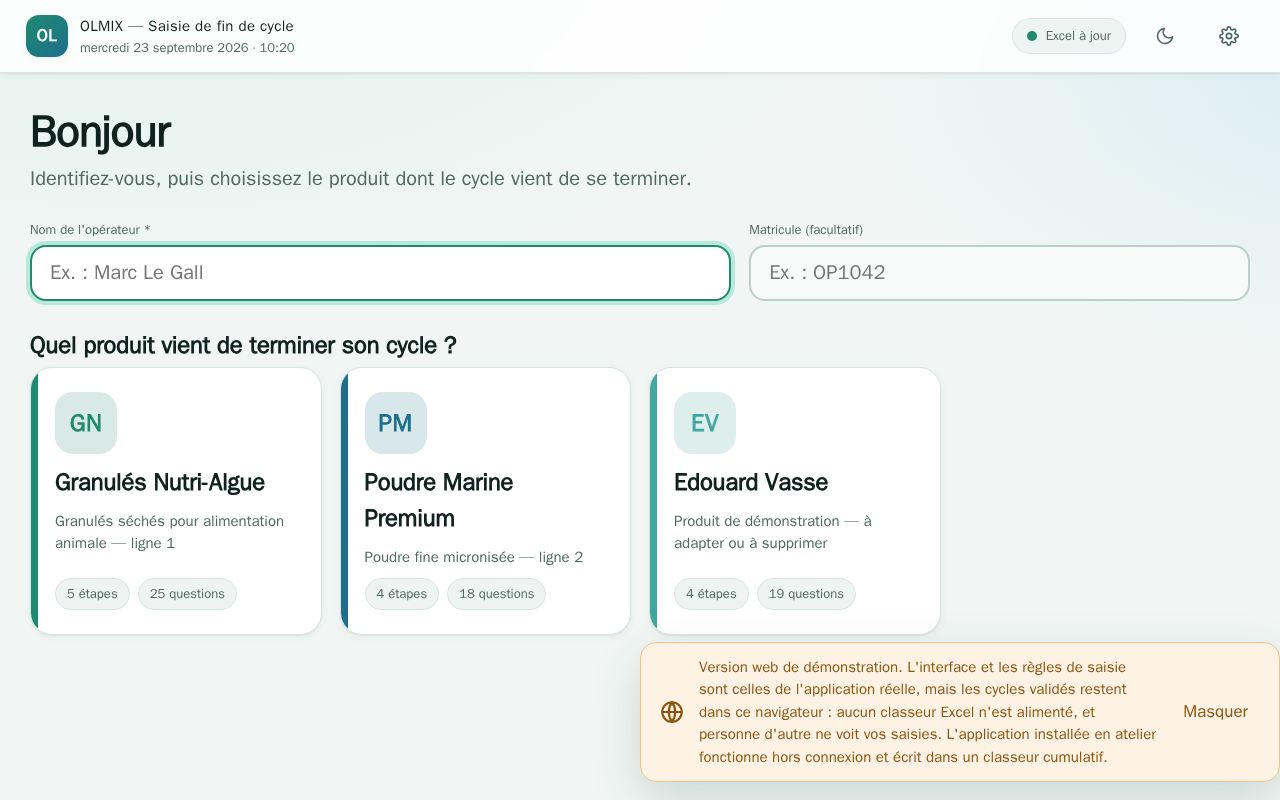Select the Poudre Marine Premium product title

(439, 500)
